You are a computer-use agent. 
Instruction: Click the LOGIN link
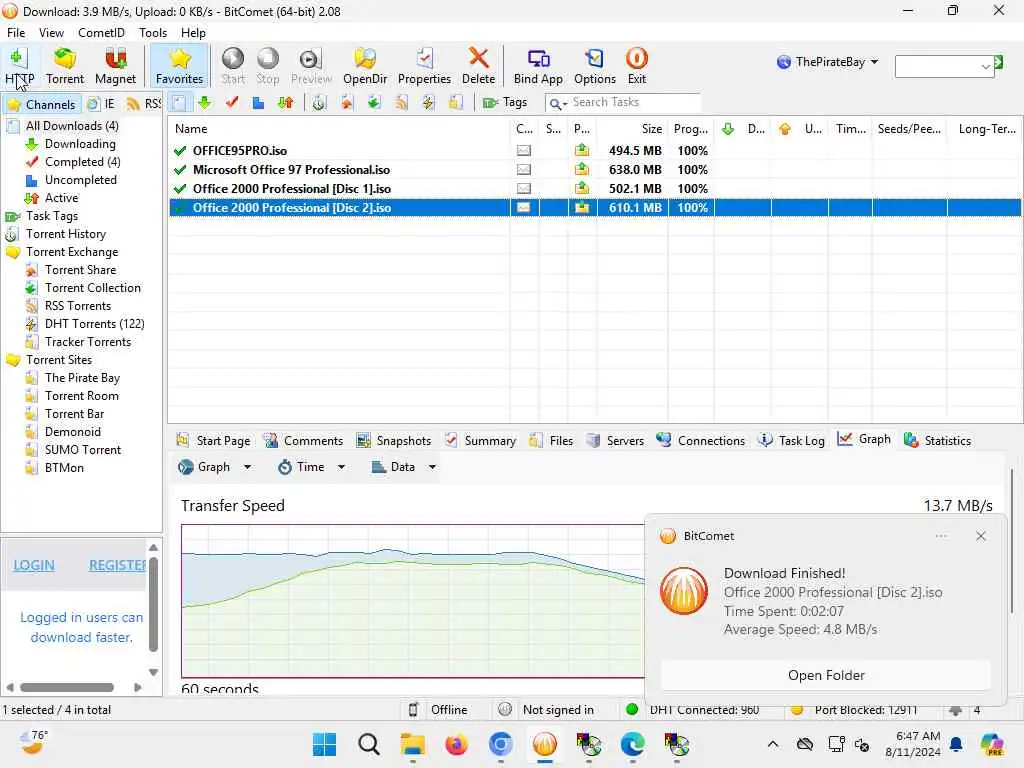(x=34, y=565)
